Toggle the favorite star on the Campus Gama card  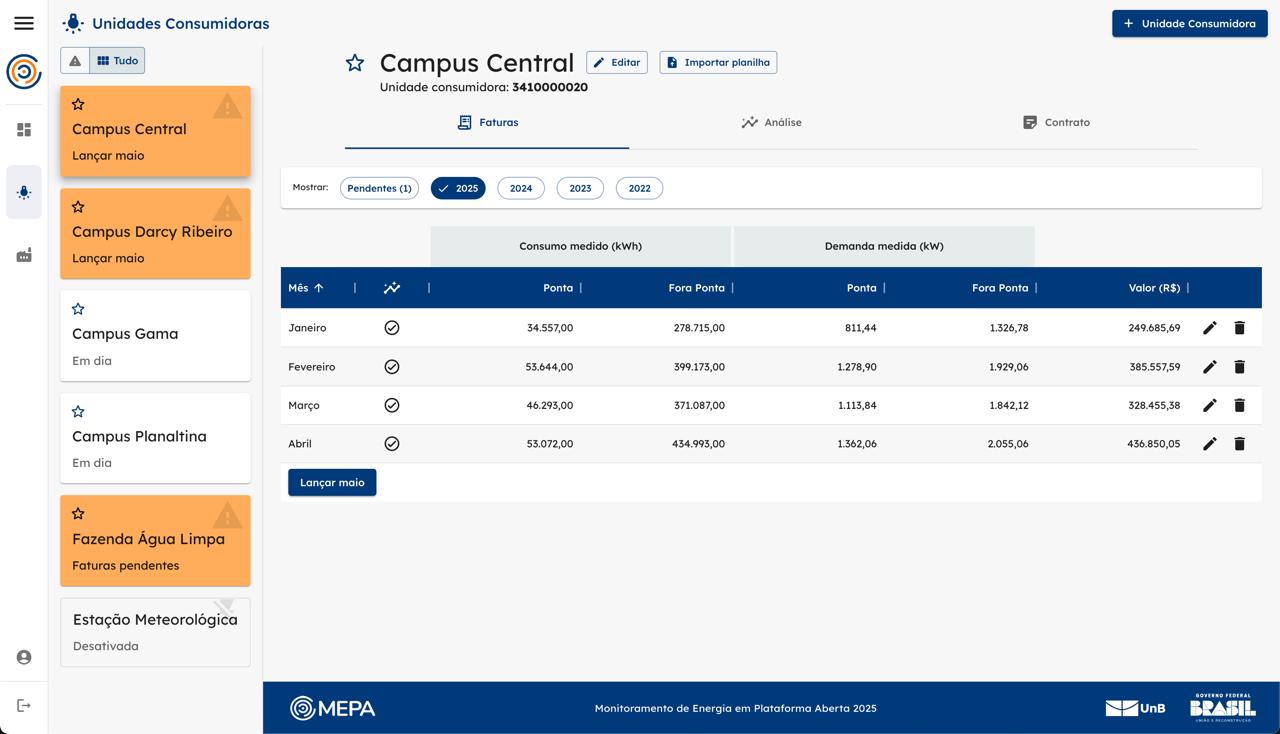tap(78, 309)
